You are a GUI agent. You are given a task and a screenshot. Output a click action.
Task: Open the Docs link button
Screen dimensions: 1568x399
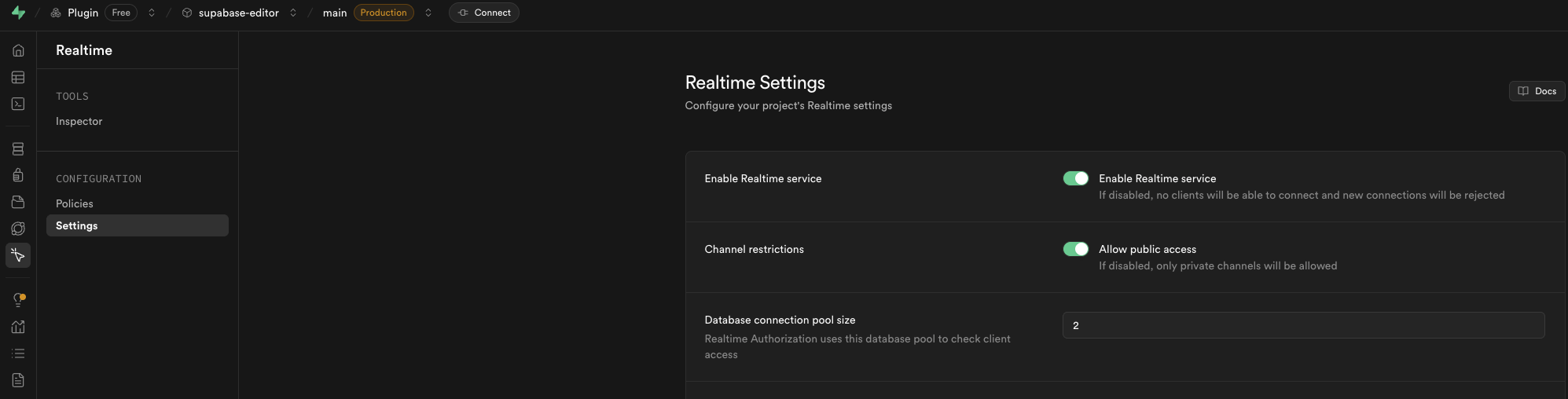pos(1537,91)
